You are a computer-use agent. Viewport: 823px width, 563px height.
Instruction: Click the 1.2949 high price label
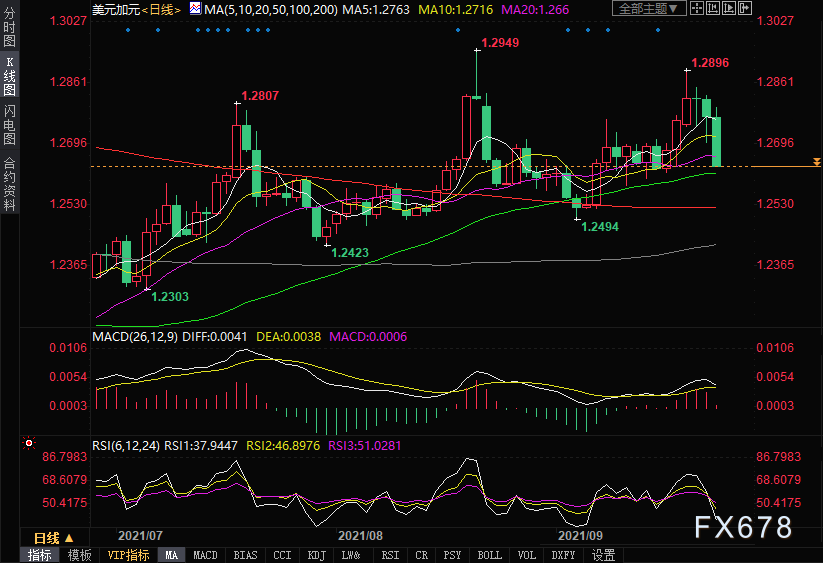coord(500,43)
